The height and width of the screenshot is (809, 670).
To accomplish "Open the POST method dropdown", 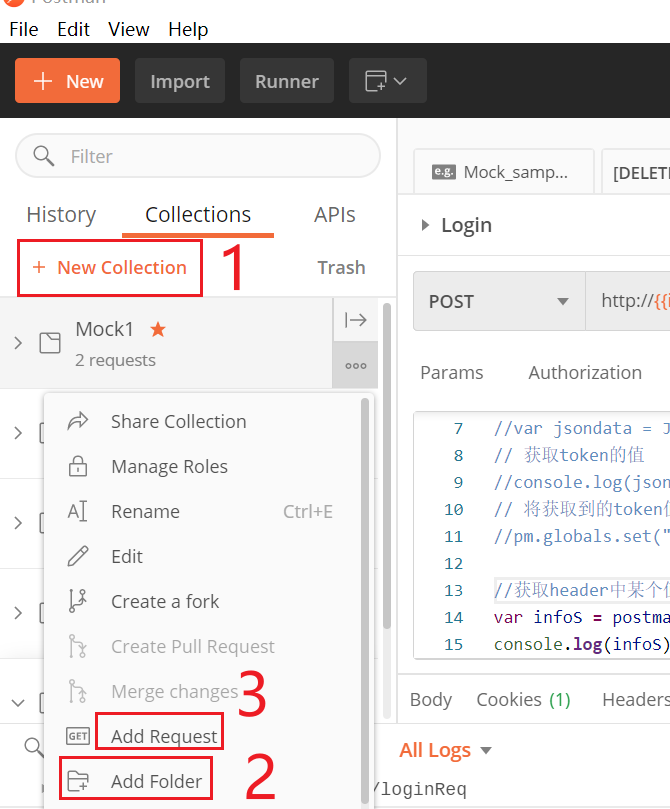I will point(499,301).
